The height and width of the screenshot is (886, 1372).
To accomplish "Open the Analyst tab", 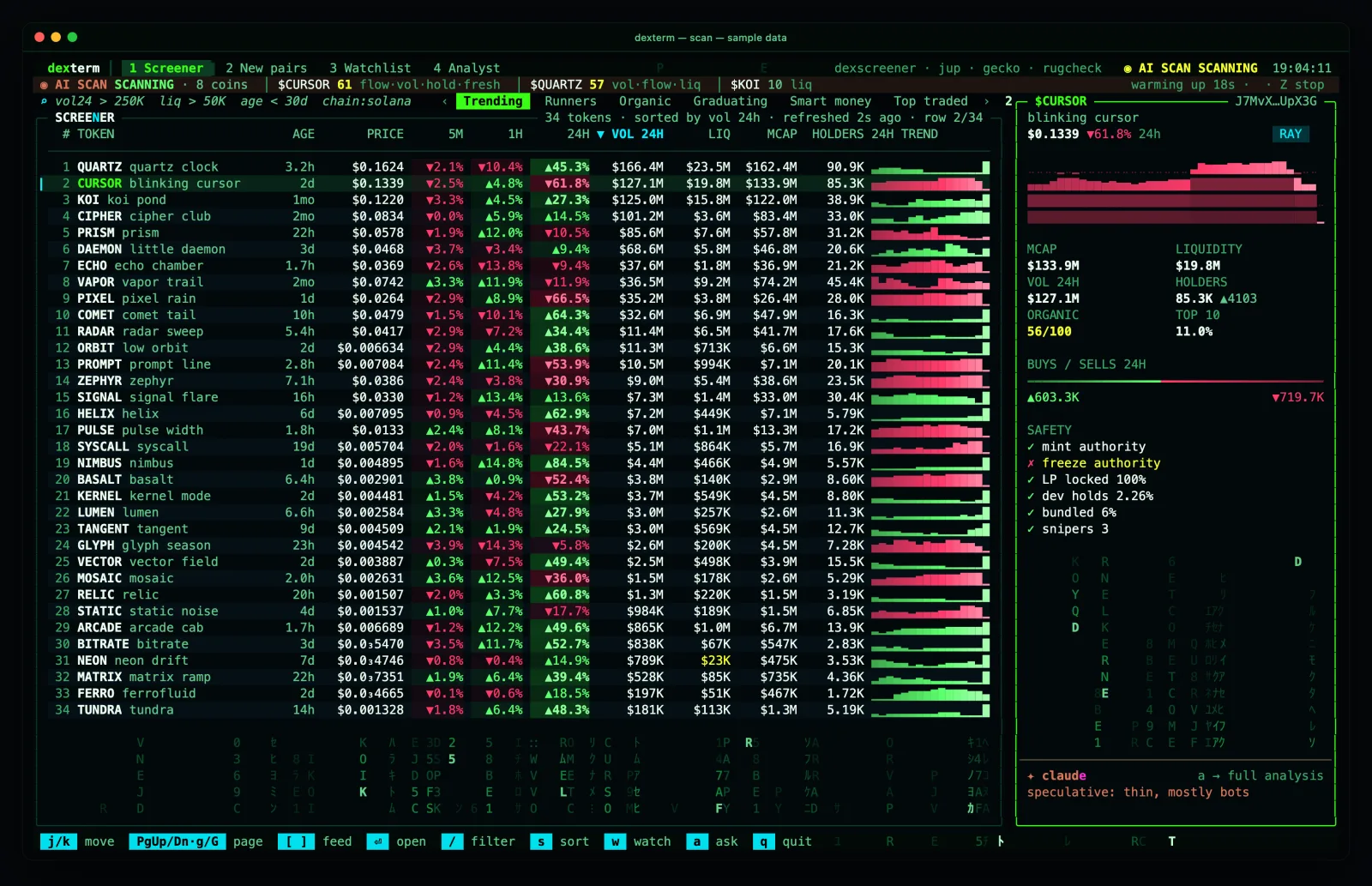I will (x=466, y=68).
